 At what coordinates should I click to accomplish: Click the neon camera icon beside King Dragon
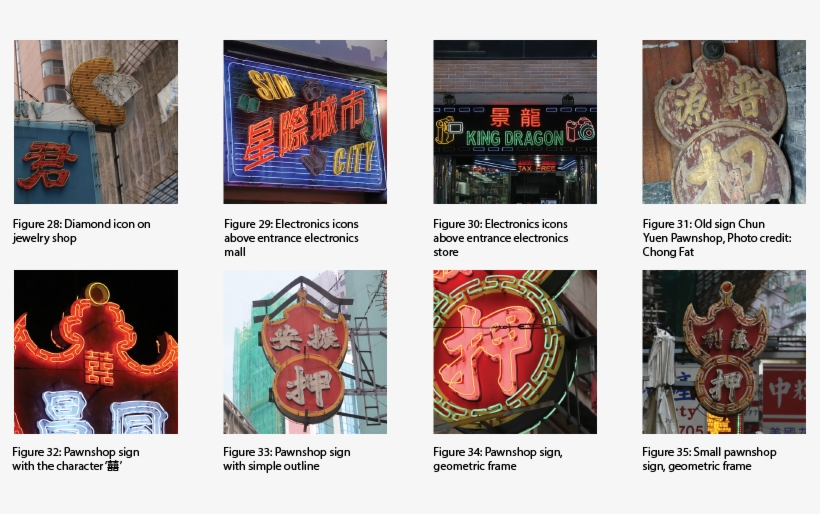pyautogui.click(x=580, y=130)
